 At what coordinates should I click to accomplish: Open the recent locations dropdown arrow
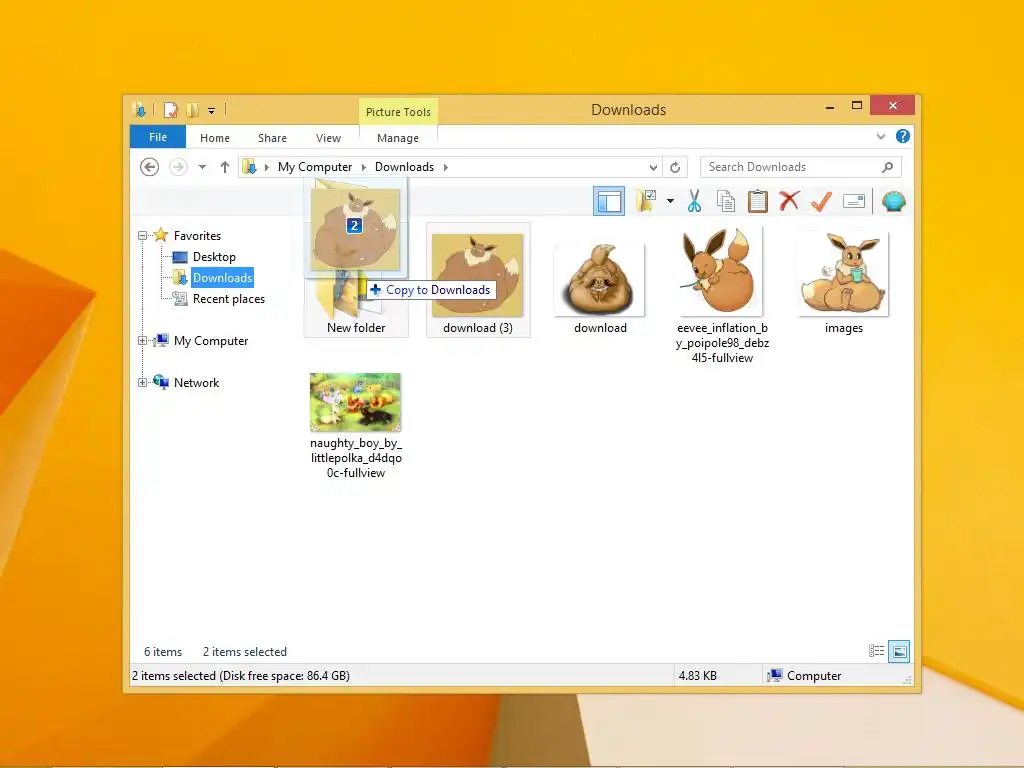click(x=202, y=167)
